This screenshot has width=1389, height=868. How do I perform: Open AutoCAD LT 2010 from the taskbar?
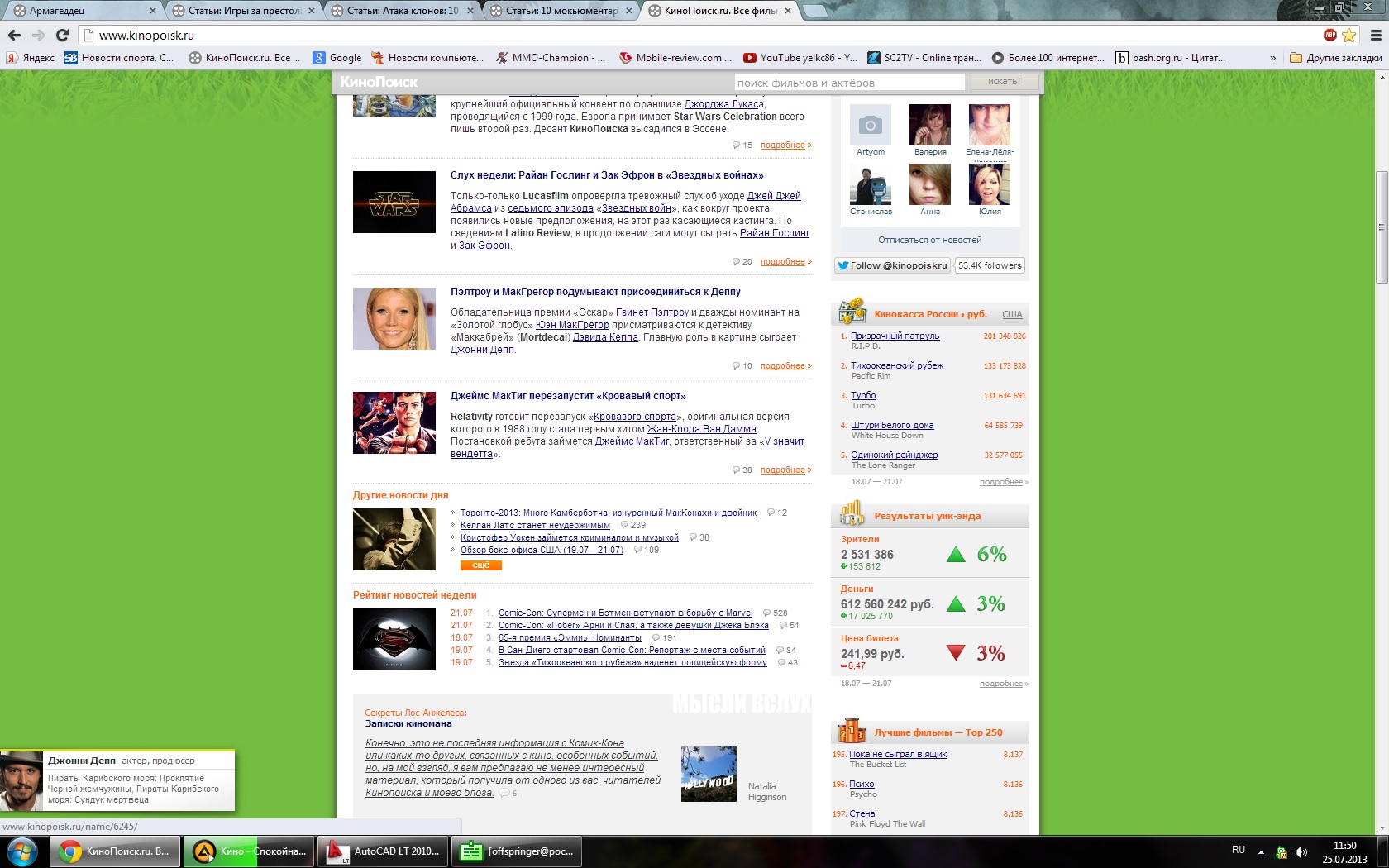(384, 851)
